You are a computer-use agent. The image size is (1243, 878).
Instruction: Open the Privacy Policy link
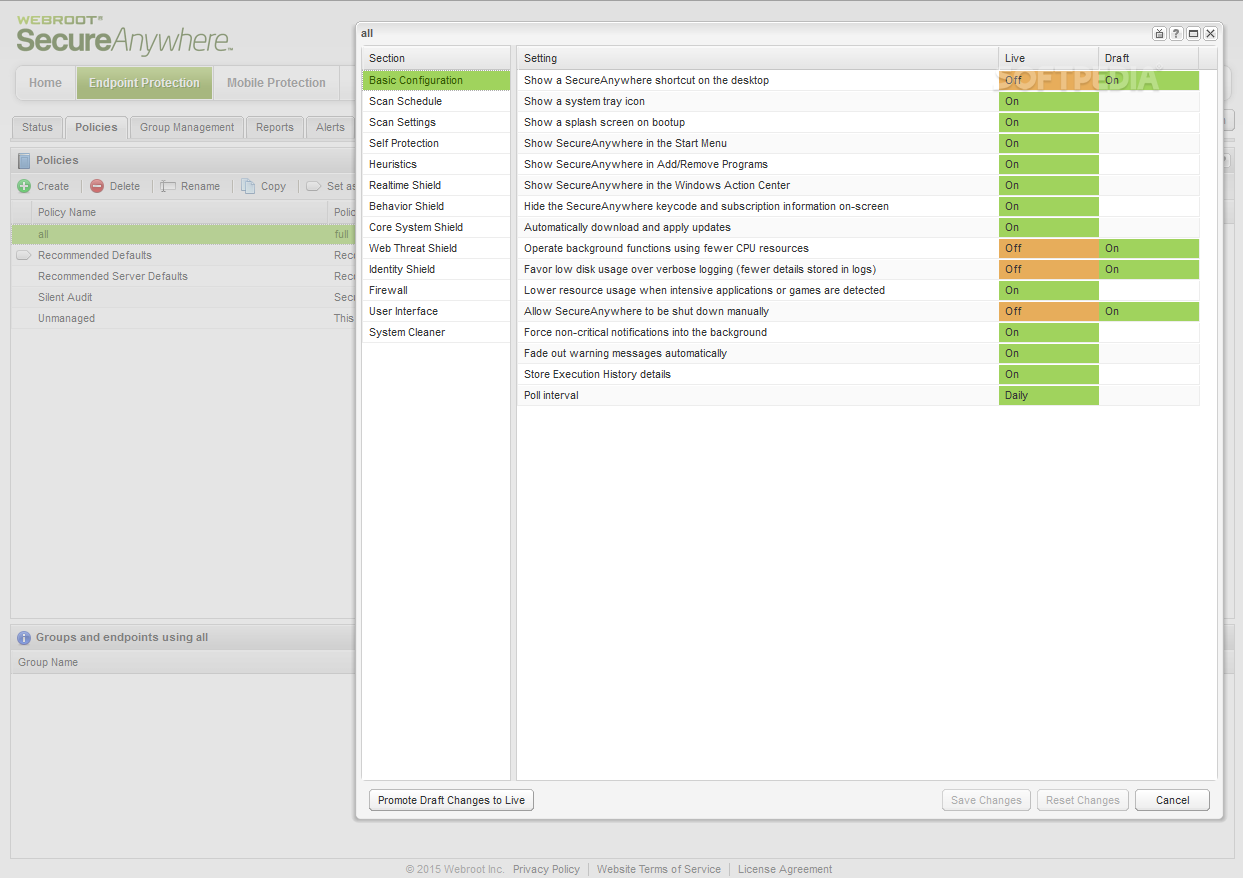(x=546, y=869)
